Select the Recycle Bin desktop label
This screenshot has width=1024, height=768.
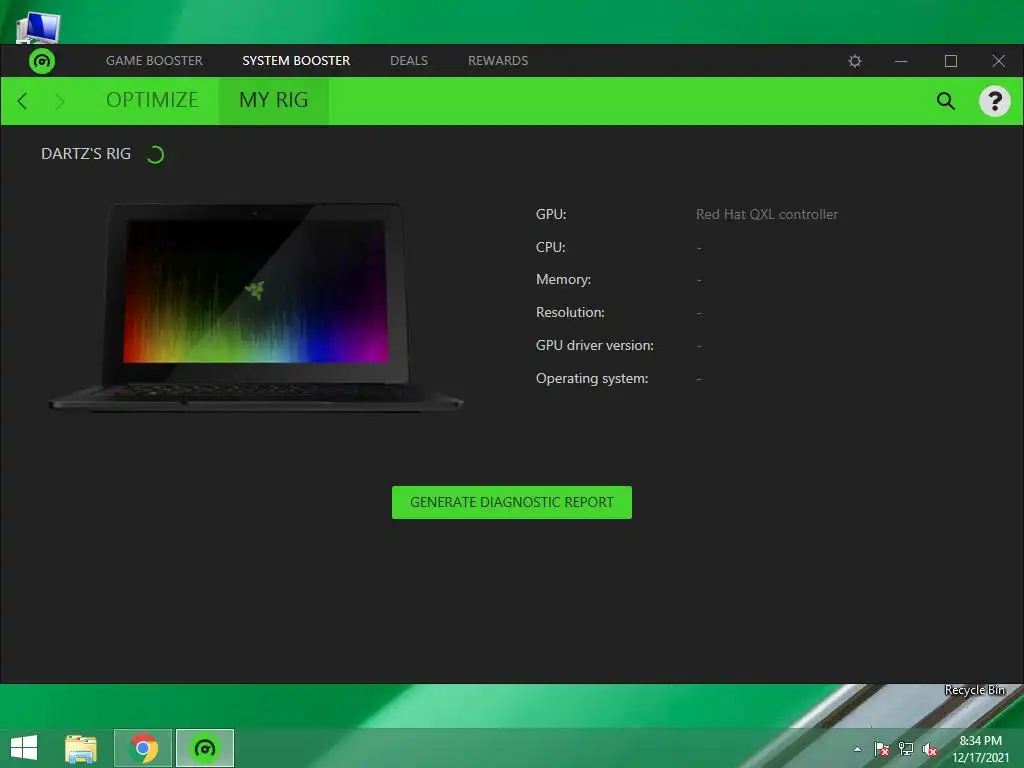[x=974, y=690]
